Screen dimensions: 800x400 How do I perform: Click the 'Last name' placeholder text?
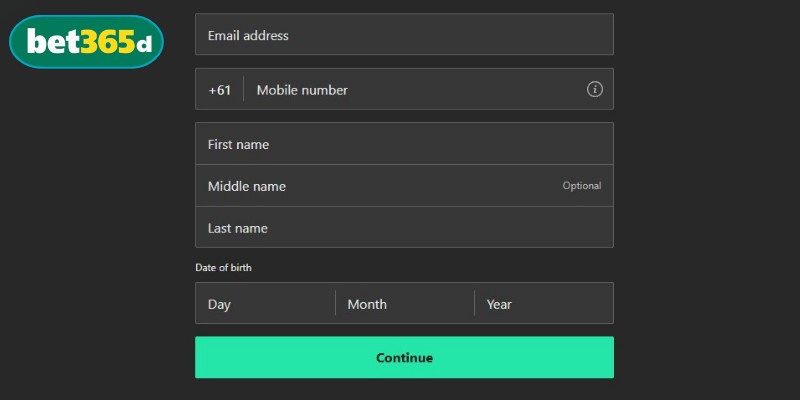point(237,228)
